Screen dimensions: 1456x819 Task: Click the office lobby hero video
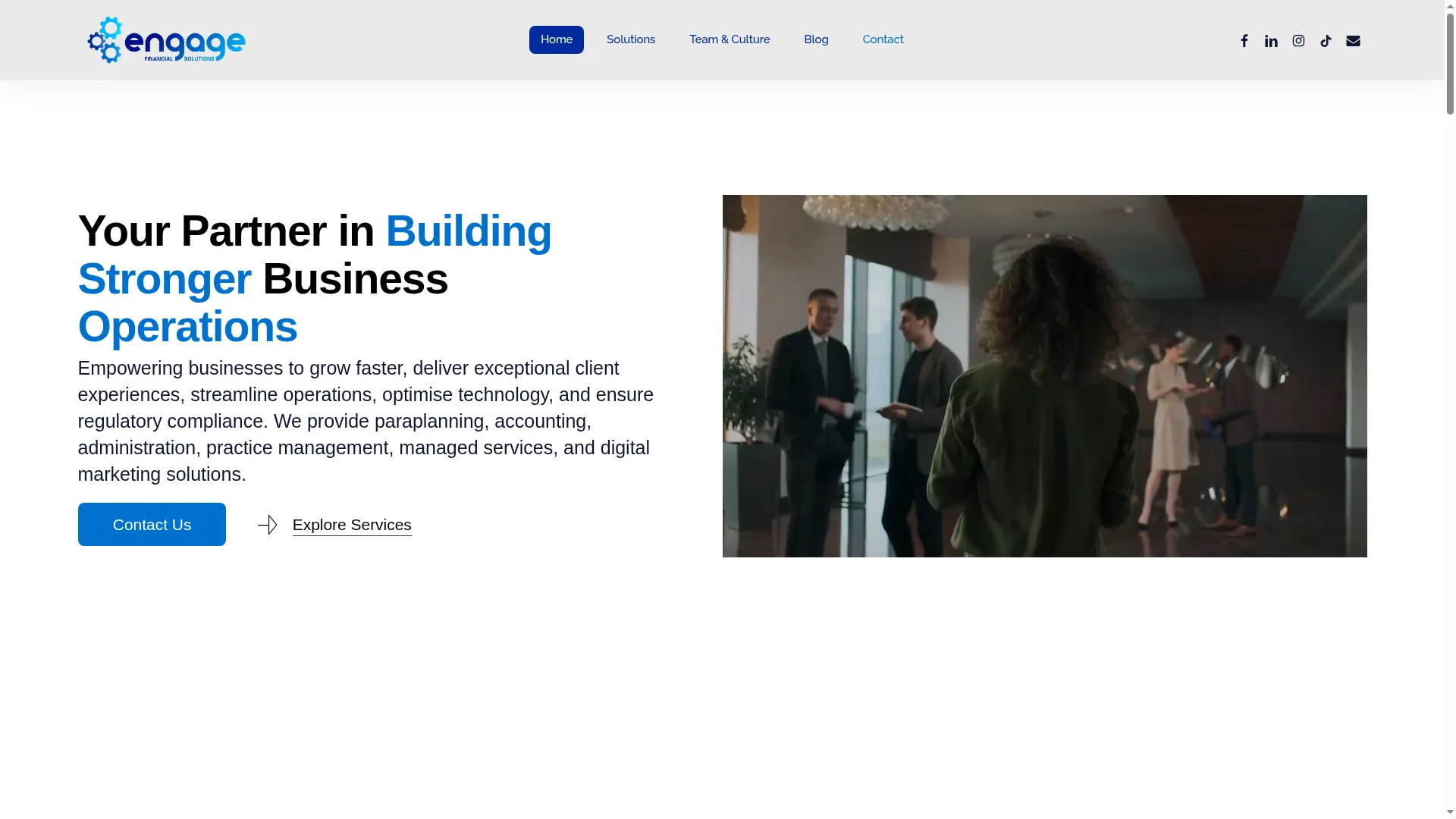pyautogui.click(x=1044, y=376)
